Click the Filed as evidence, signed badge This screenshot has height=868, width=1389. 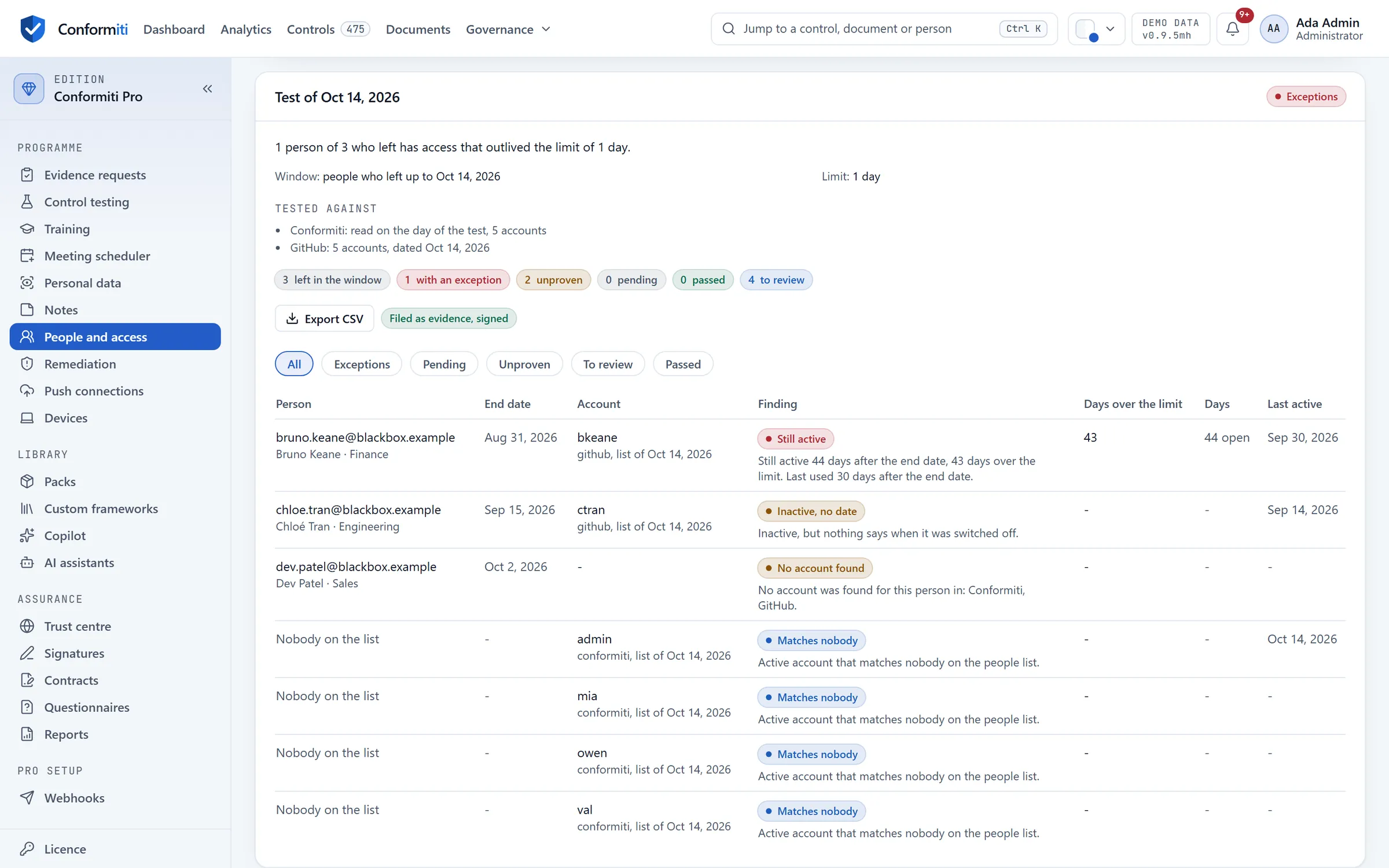point(449,318)
